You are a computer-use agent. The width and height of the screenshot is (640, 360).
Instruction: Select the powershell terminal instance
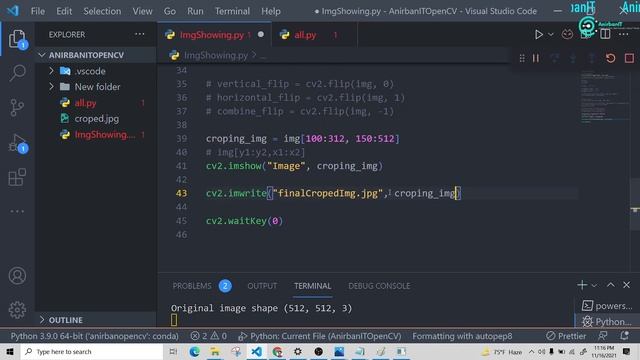pyautogui.click(x=607, y=306)
